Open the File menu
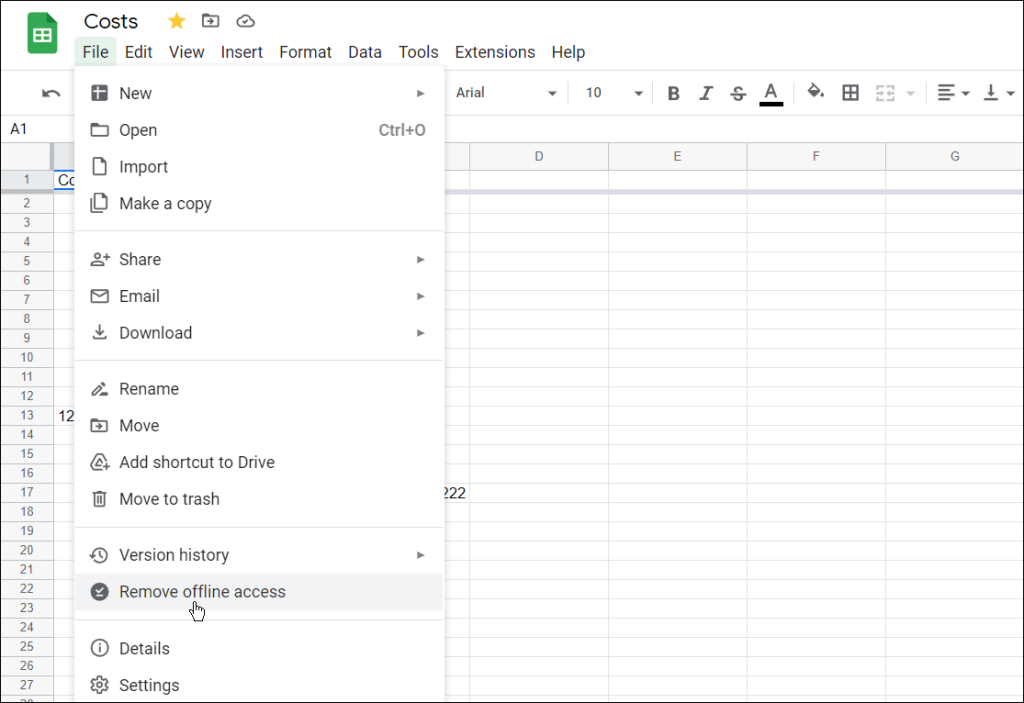 tap(95, 52)
